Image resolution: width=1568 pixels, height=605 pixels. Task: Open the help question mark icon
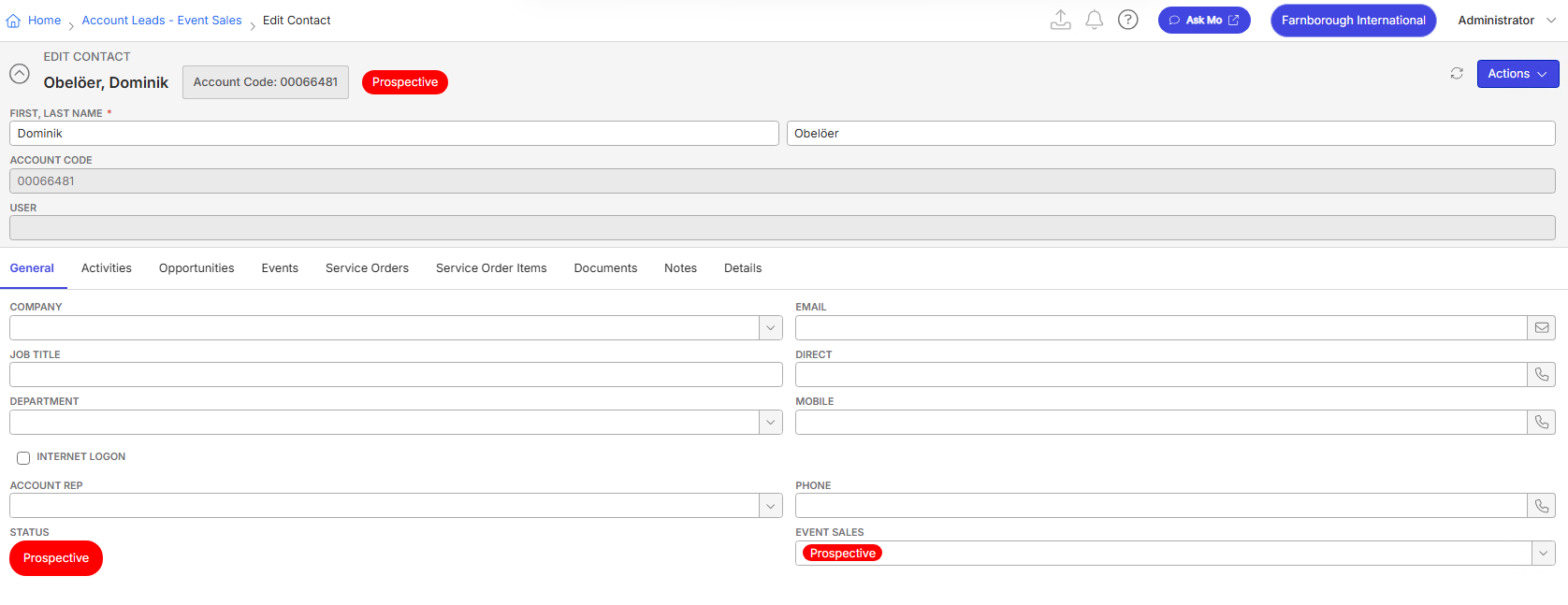[x=1128, y=20]
